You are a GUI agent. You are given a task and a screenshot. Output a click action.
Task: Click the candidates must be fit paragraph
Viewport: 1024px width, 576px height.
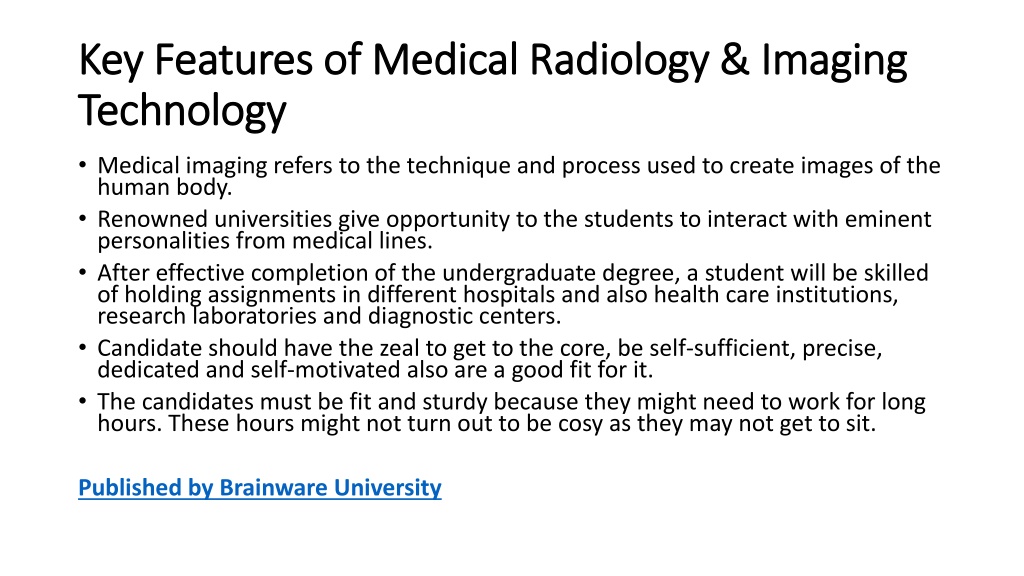coord(511,412)
